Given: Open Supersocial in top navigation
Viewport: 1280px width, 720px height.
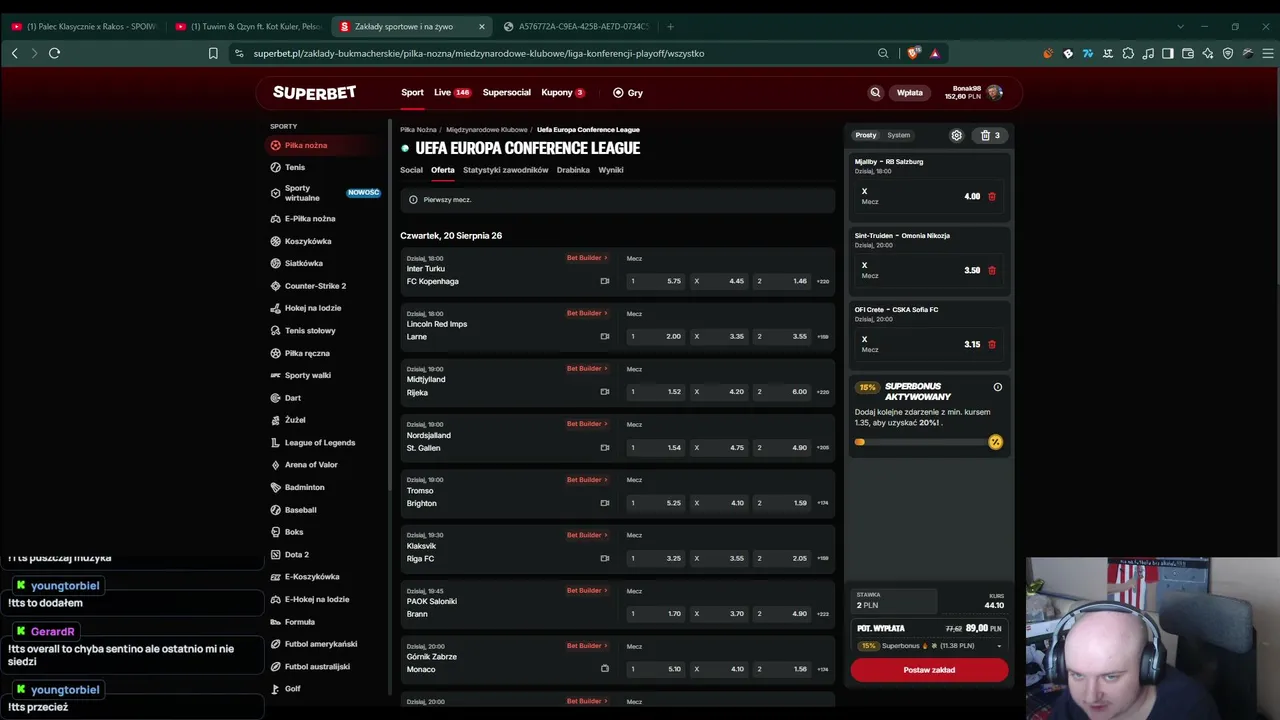Looking at the screenshot, I should point(507,92).
